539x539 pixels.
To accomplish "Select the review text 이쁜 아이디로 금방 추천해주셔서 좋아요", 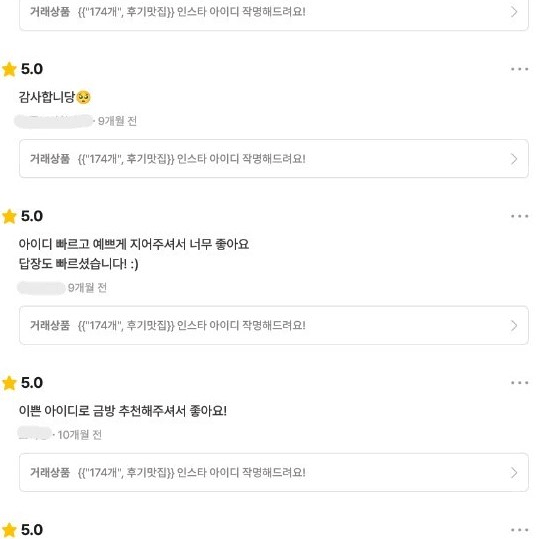I will [123, 410].
